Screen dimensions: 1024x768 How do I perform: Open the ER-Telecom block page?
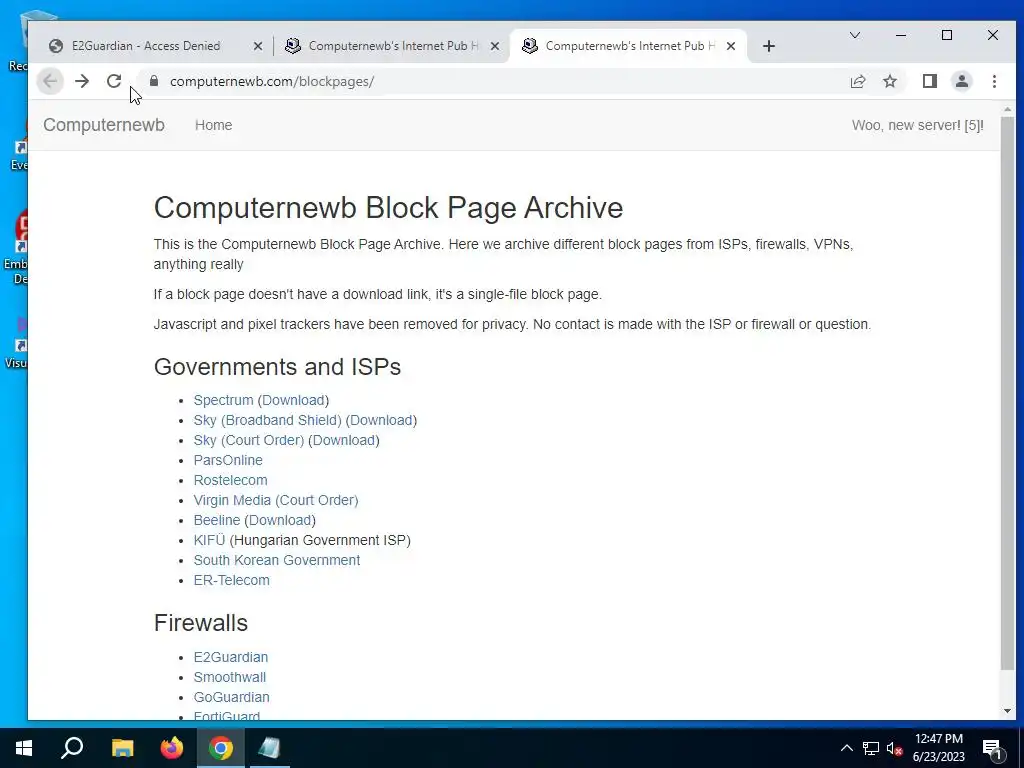[x=231, y=581]
